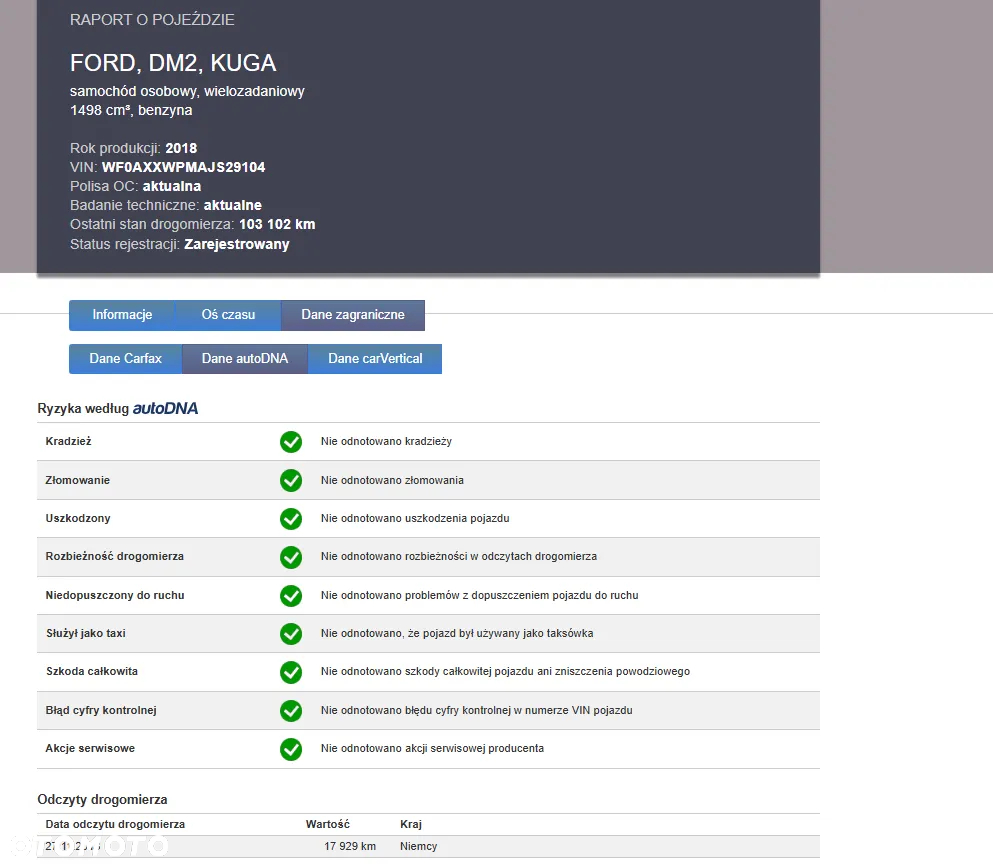Click text Nie odnotowano kradzieży

pos(386,441)
